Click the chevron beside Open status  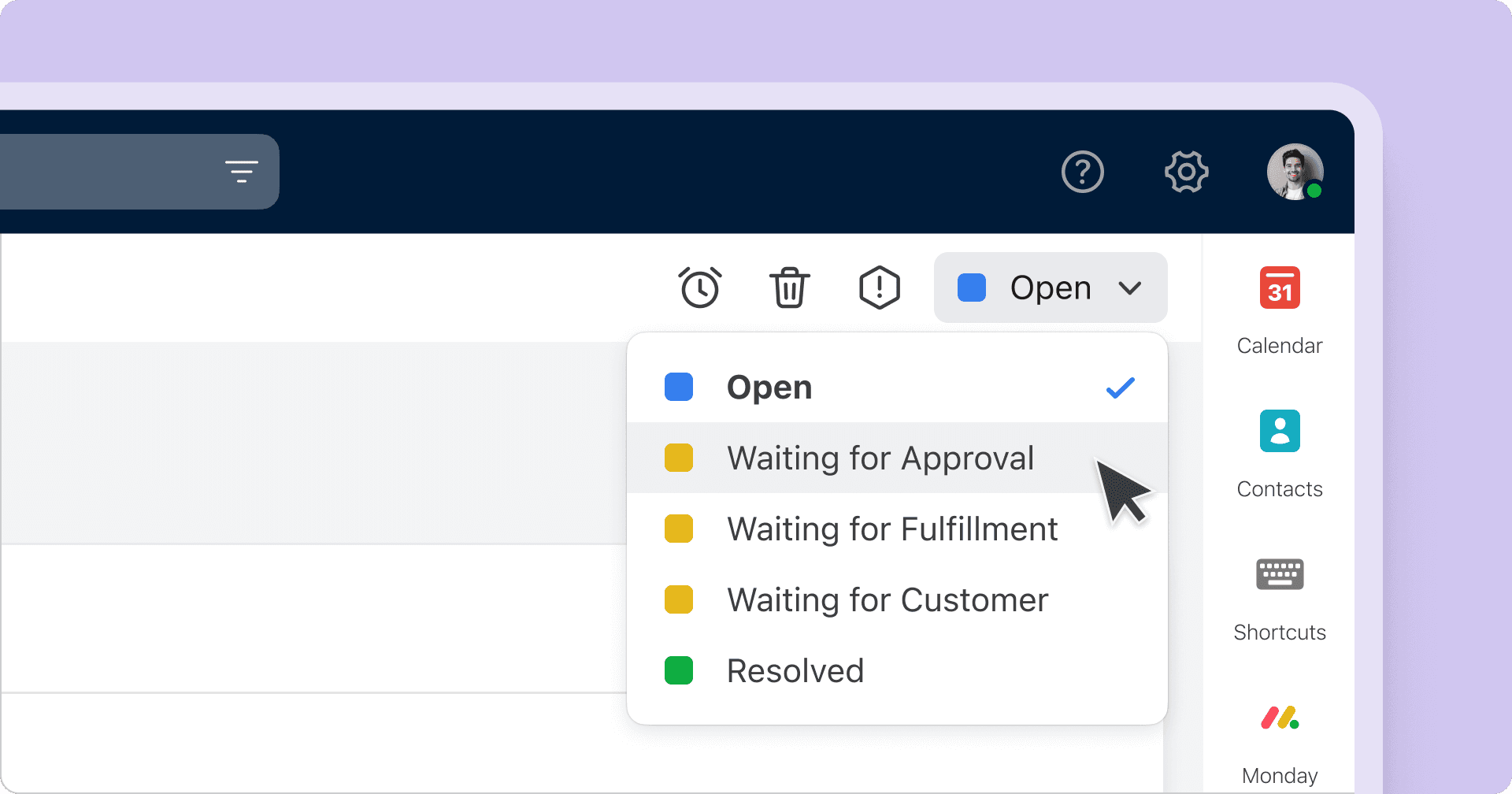pyautogui.click(x=1130, y=288)
